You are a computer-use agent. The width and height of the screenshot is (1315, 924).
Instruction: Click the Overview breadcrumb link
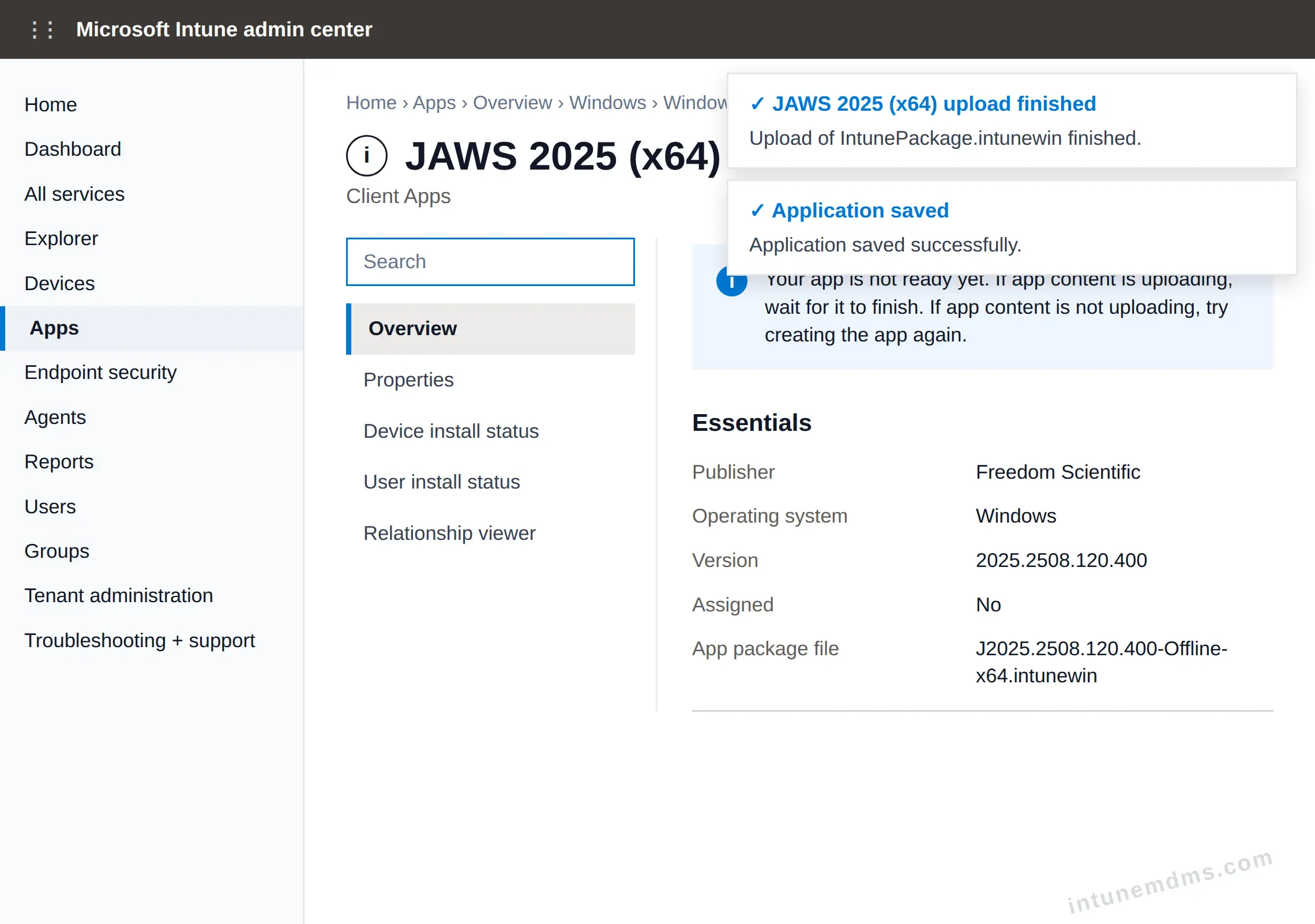coord(513,102)
